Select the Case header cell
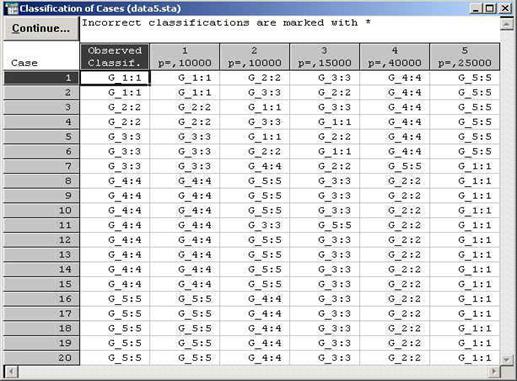517x381 pixels. [41, 57]
